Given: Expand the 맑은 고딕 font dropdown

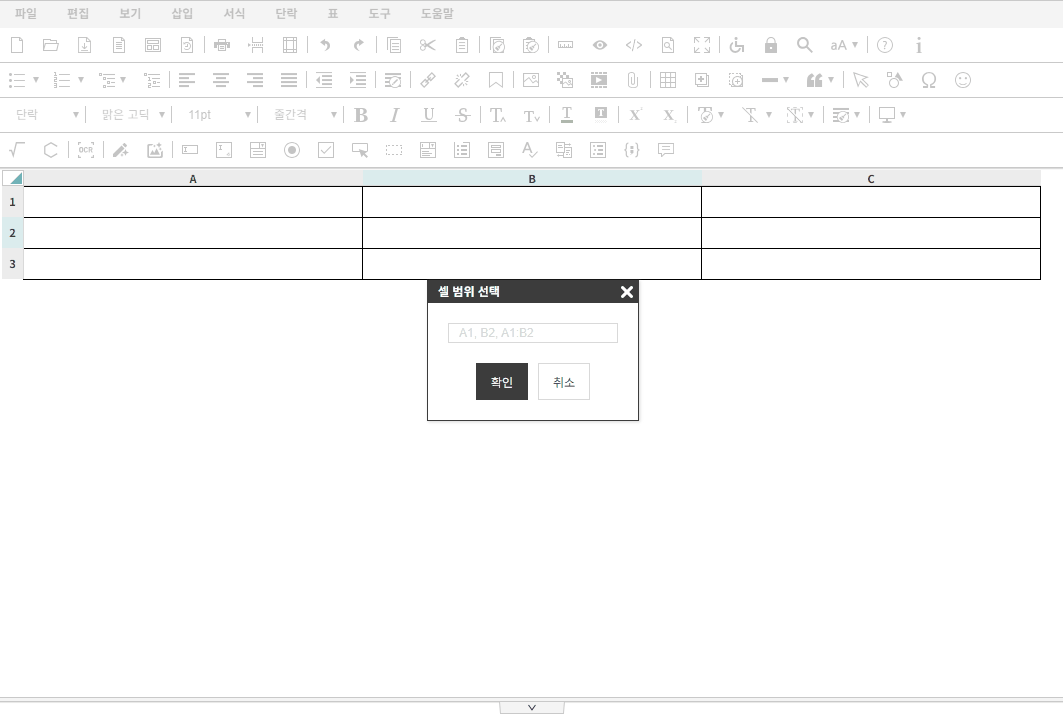Looking at the screenshot, I should (x=133, y=115).
